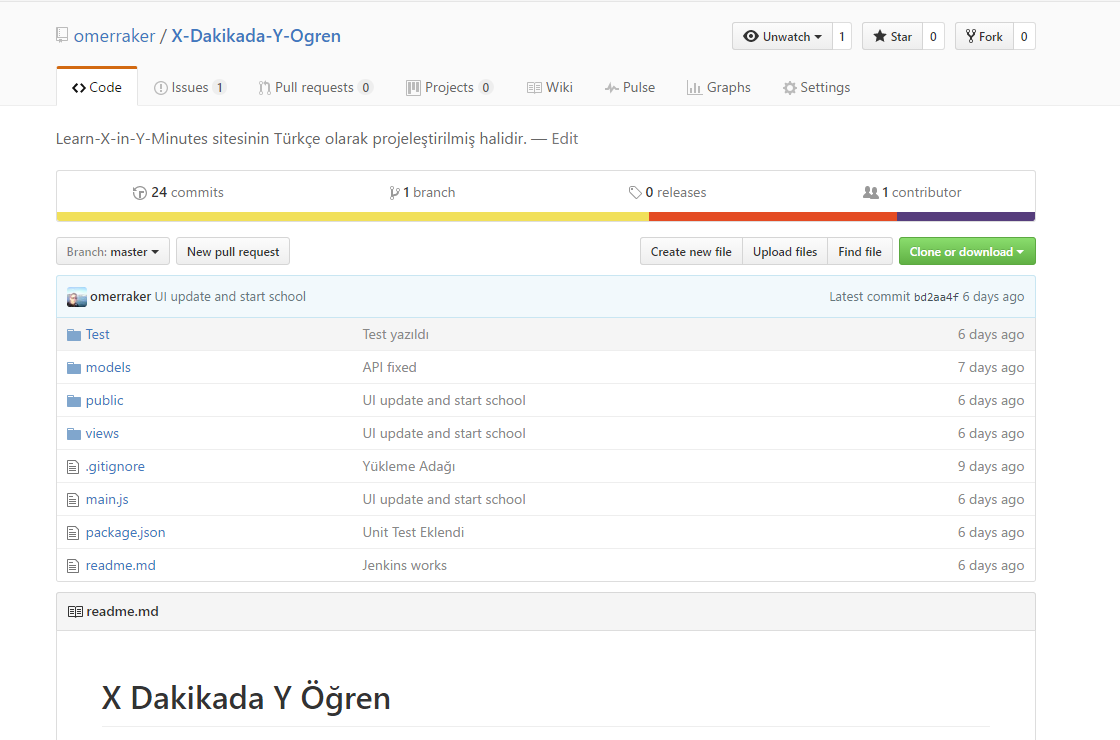Open the views folder
Image resolution: width=1120 pixels, height=740 pixels.
click(x=102, y=433)
